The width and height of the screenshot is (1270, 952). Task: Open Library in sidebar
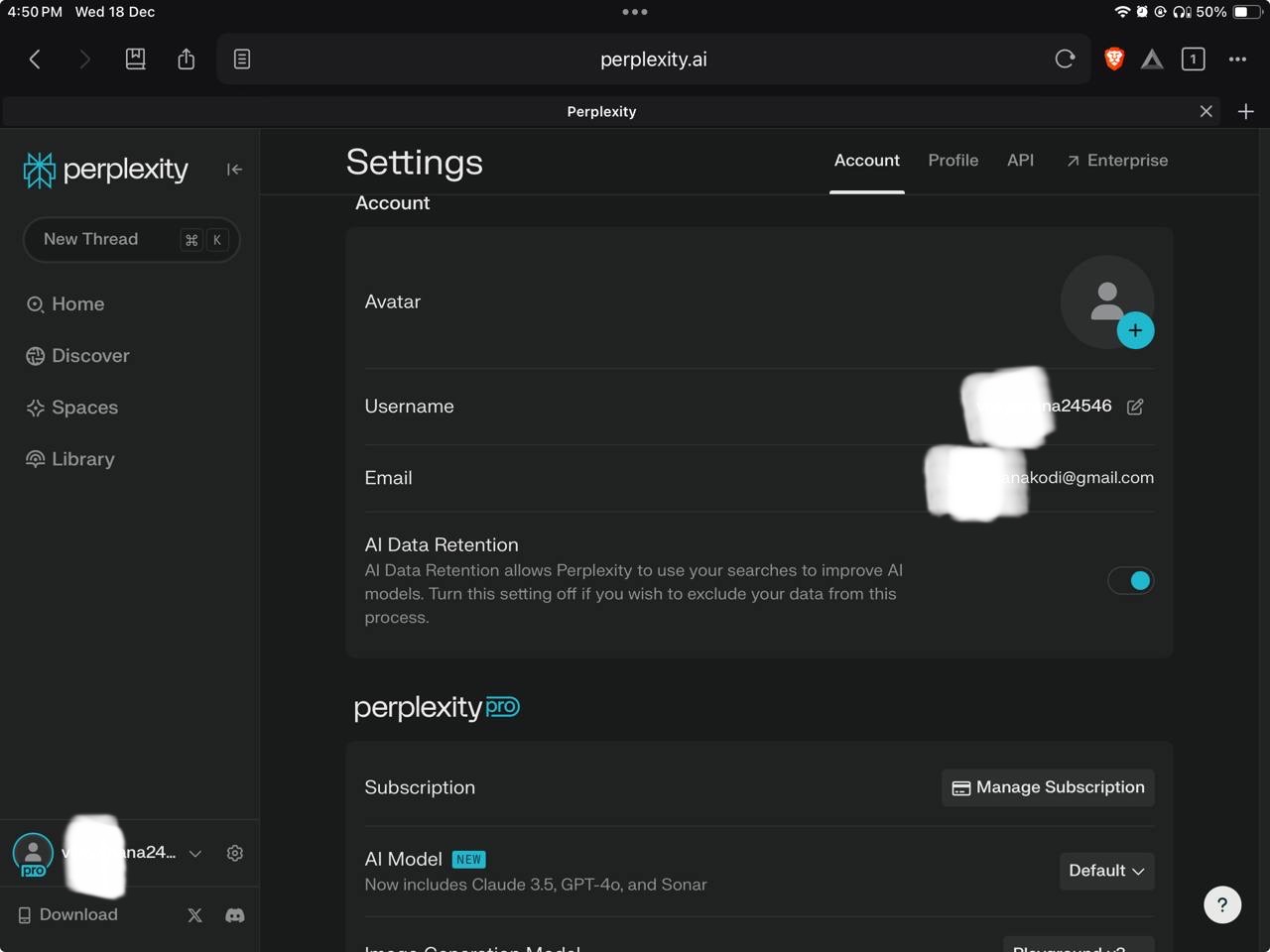point(70,459)
